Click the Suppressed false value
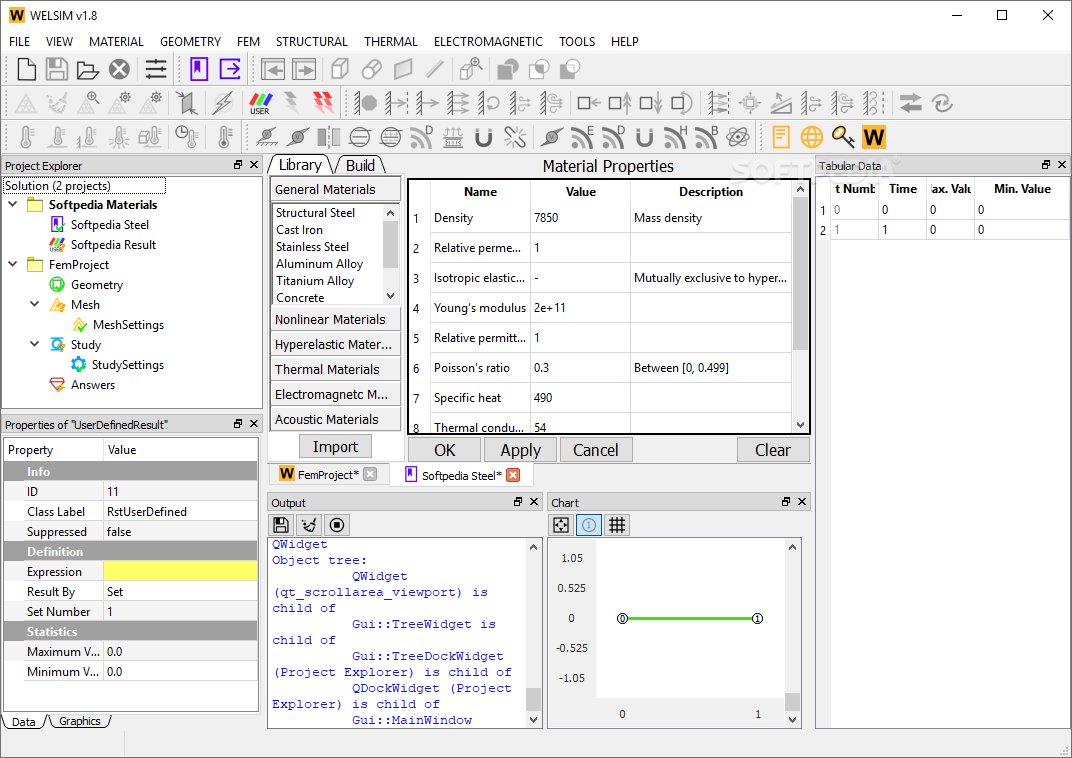Screen dimensions: 1072x758 (180, 532)
